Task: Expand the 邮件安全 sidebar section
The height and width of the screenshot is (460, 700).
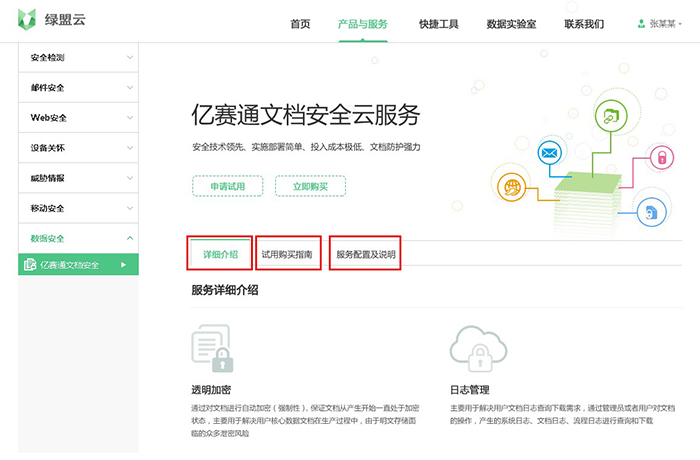Action: tap(79, 88)
